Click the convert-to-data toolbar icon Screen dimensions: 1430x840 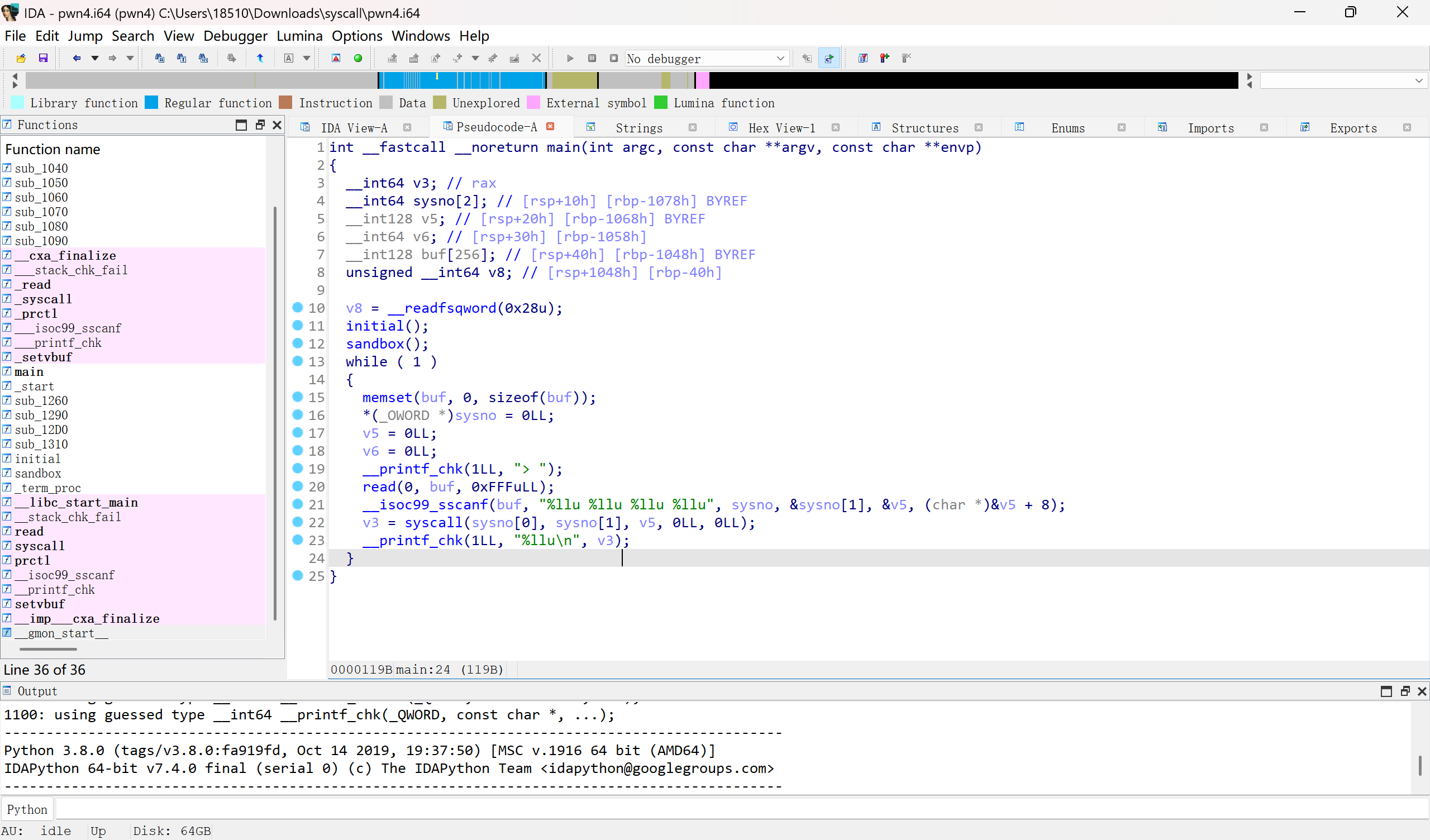[414, 58]
